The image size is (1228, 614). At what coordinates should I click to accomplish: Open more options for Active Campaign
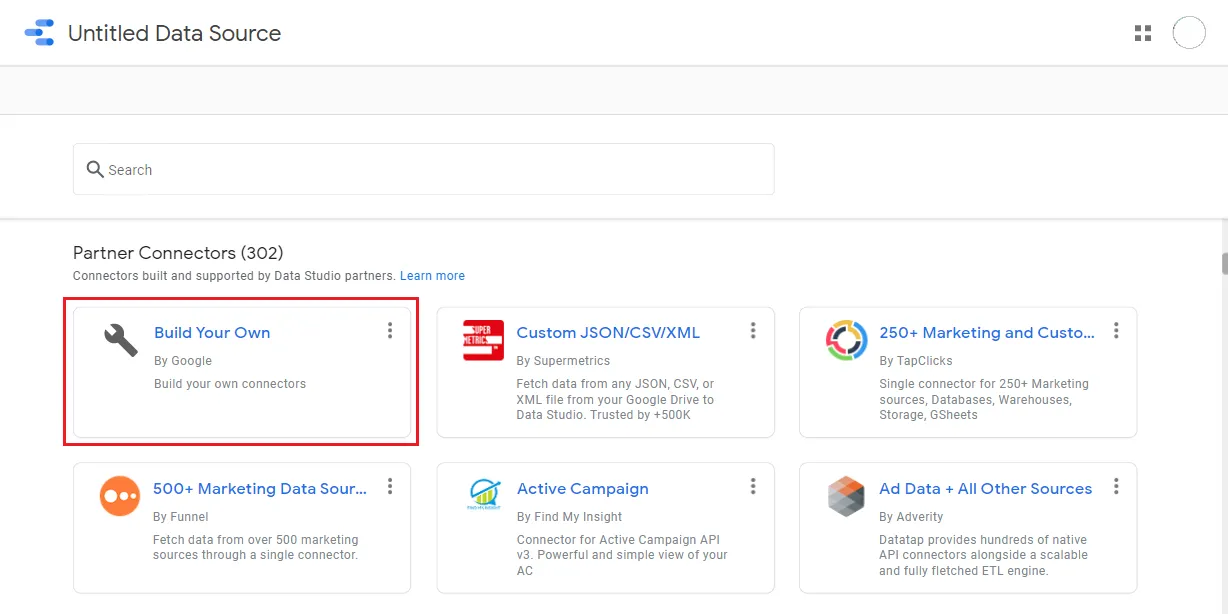point(753,487)
